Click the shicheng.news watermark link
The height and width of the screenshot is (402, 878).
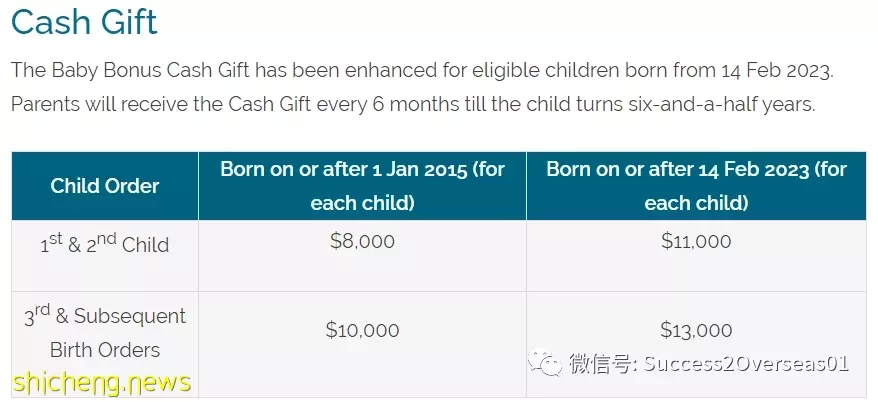pyautogui.click(x=102, y=382)
